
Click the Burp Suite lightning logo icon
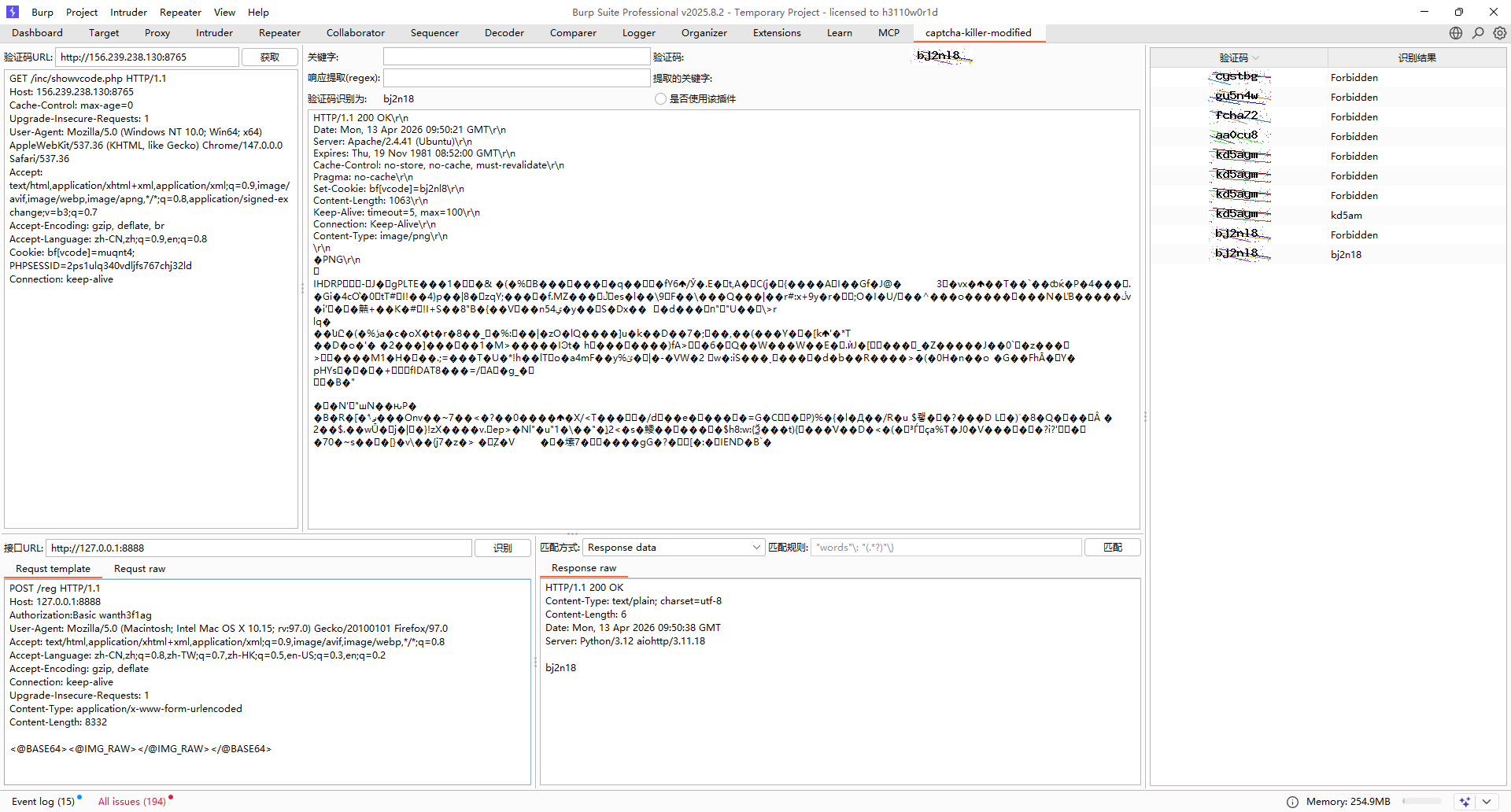point(12,12)
